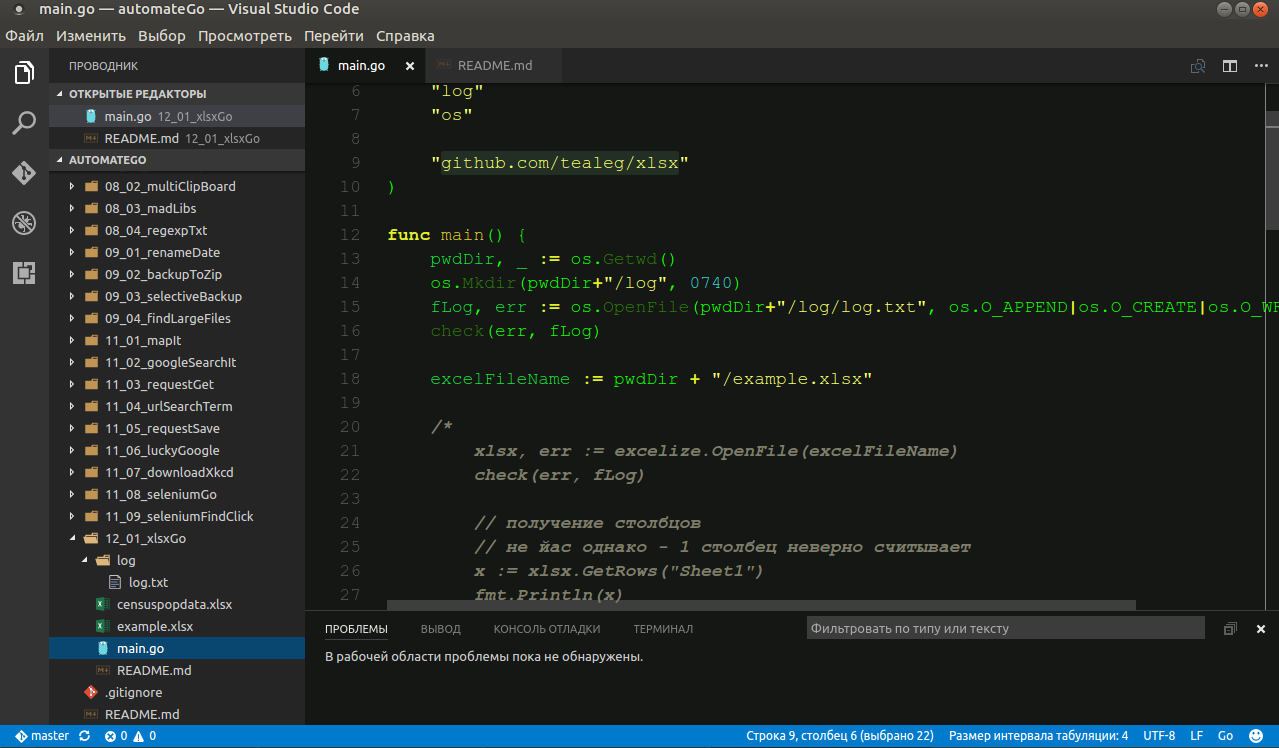Open example.xlsx in the file tree

point(154,626)
